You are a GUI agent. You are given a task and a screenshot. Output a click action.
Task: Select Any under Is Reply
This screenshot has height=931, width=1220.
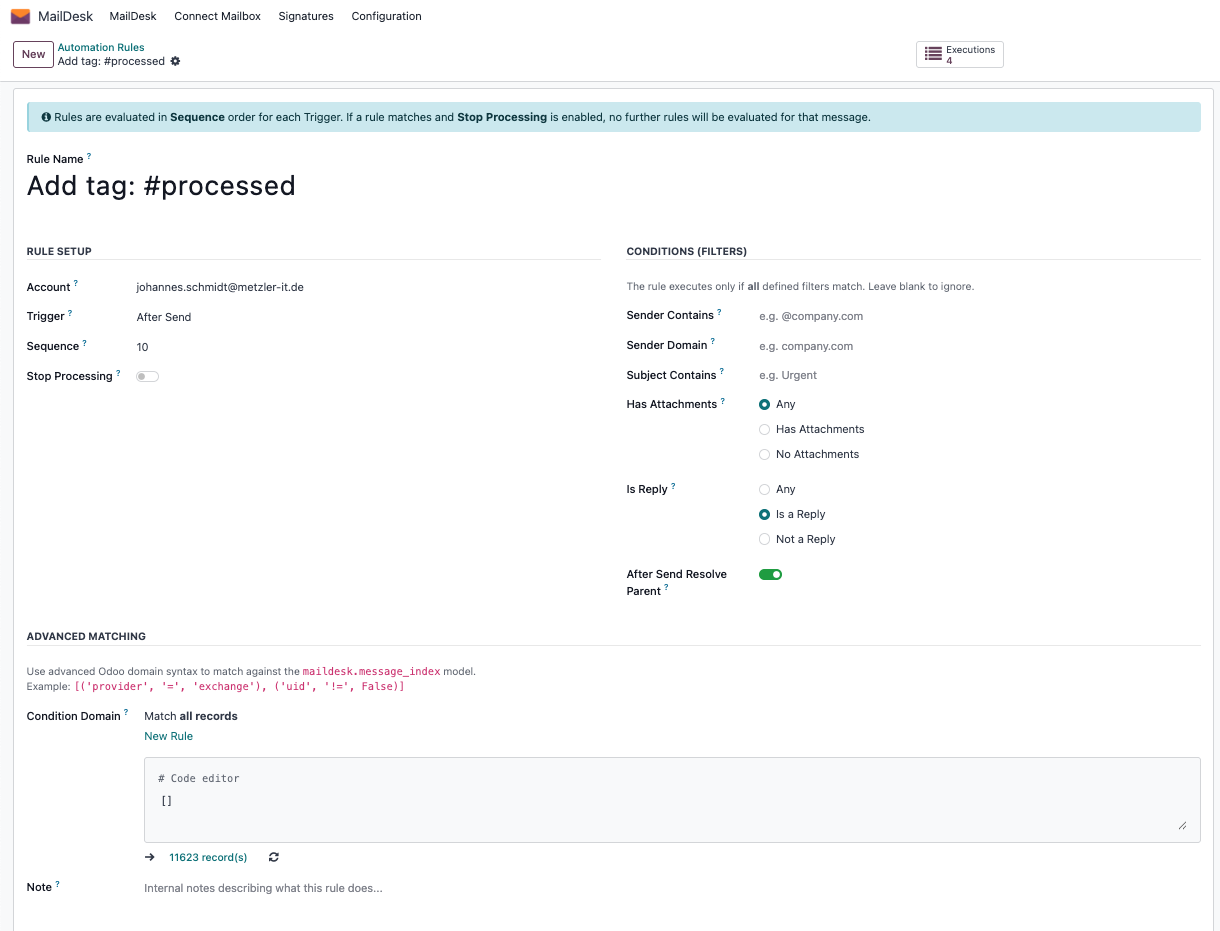coord(765,489)
